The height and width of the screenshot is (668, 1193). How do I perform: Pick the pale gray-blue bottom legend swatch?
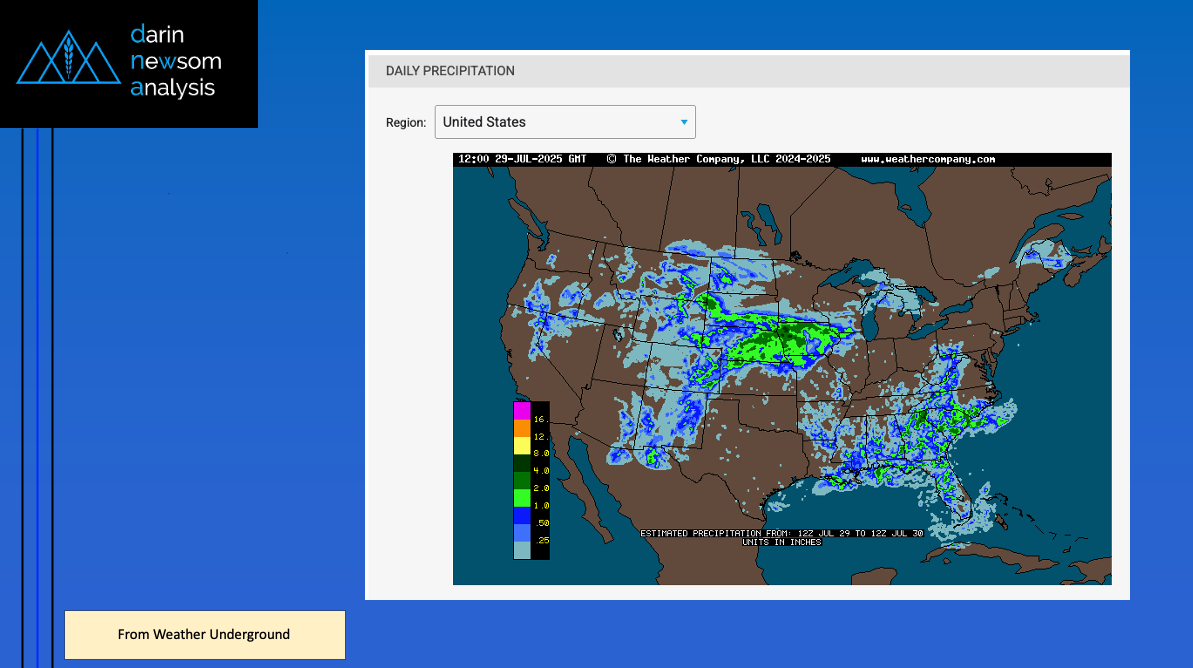pyautogui.click(x=522, y=550)
